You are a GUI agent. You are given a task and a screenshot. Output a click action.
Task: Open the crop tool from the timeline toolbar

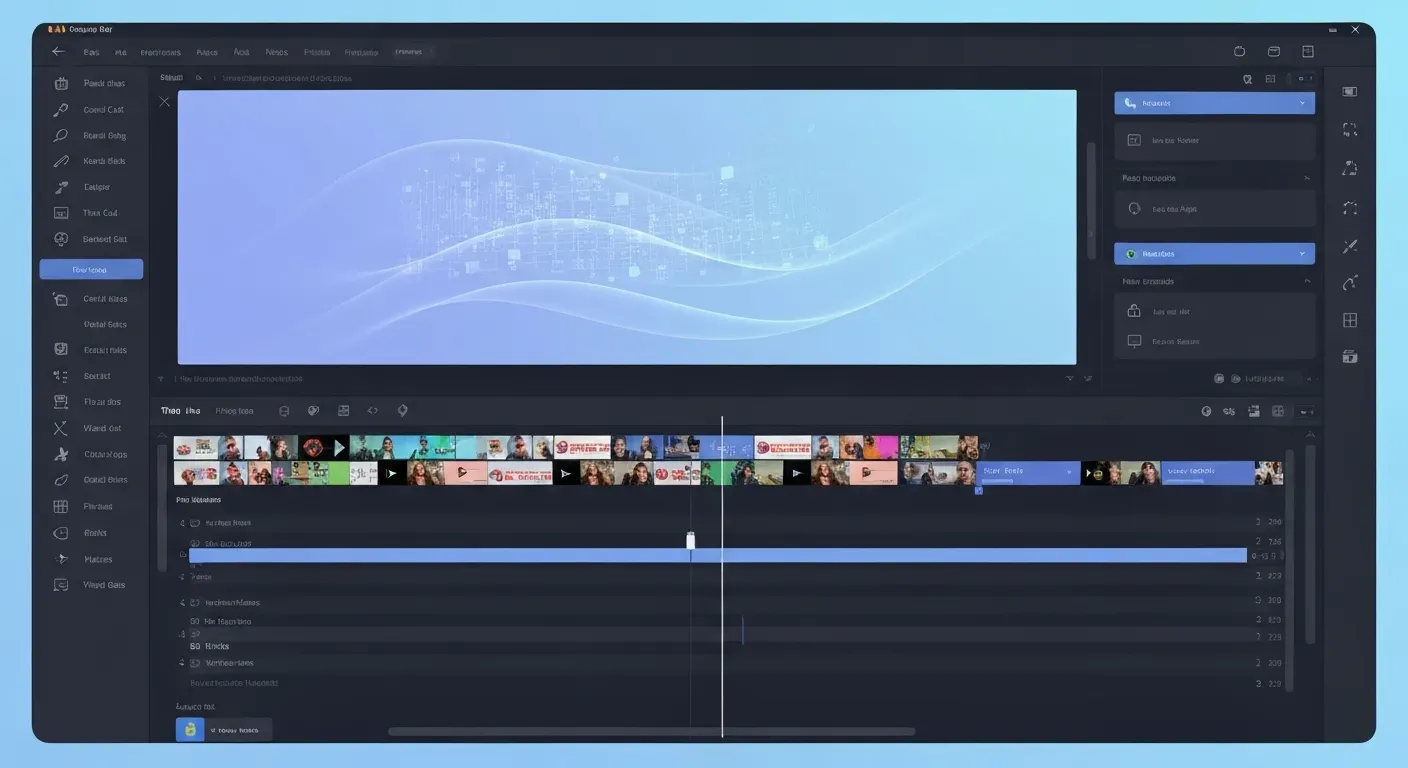(343, 410)
